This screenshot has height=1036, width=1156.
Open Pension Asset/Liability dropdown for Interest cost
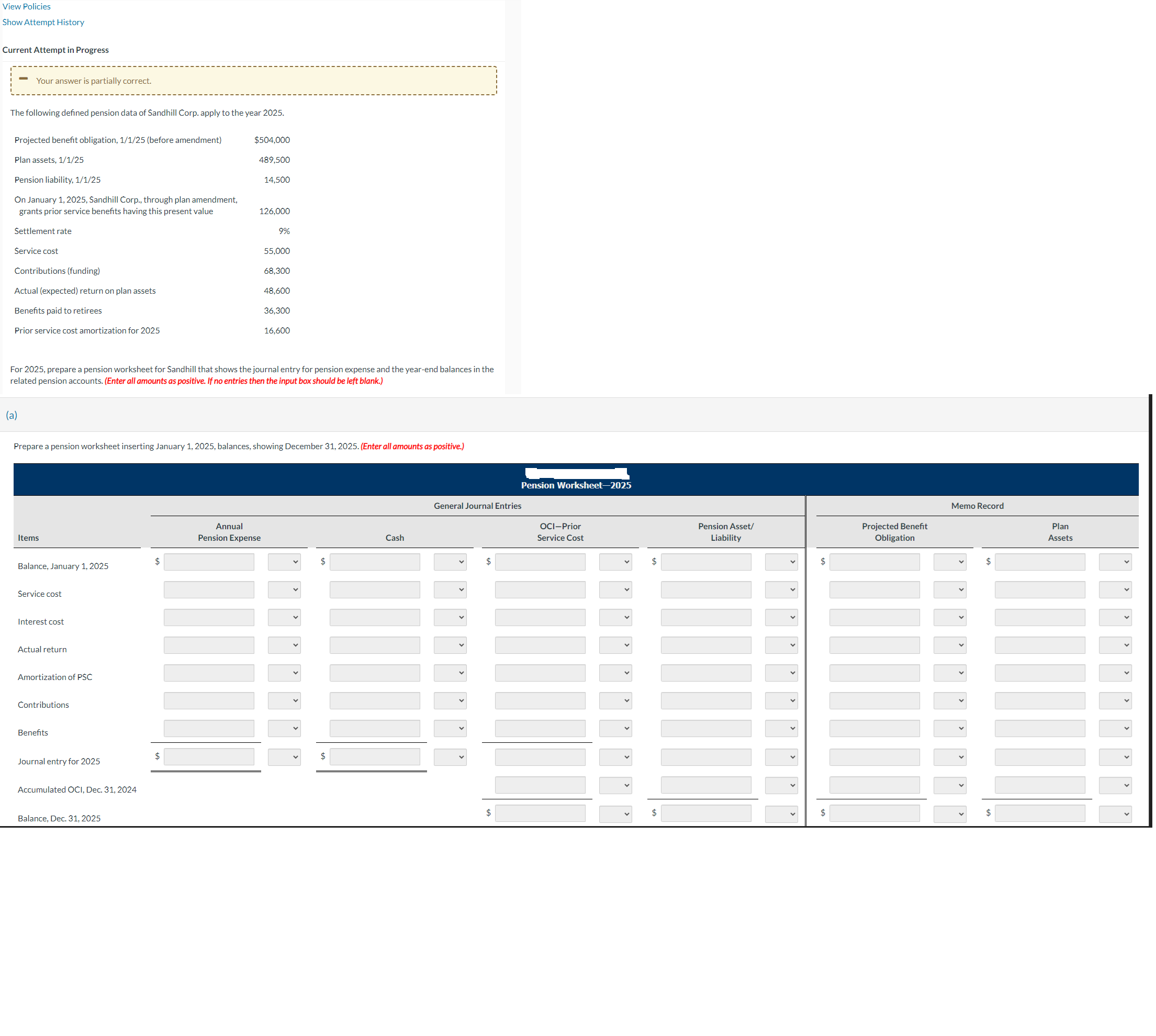click(781, 617)
